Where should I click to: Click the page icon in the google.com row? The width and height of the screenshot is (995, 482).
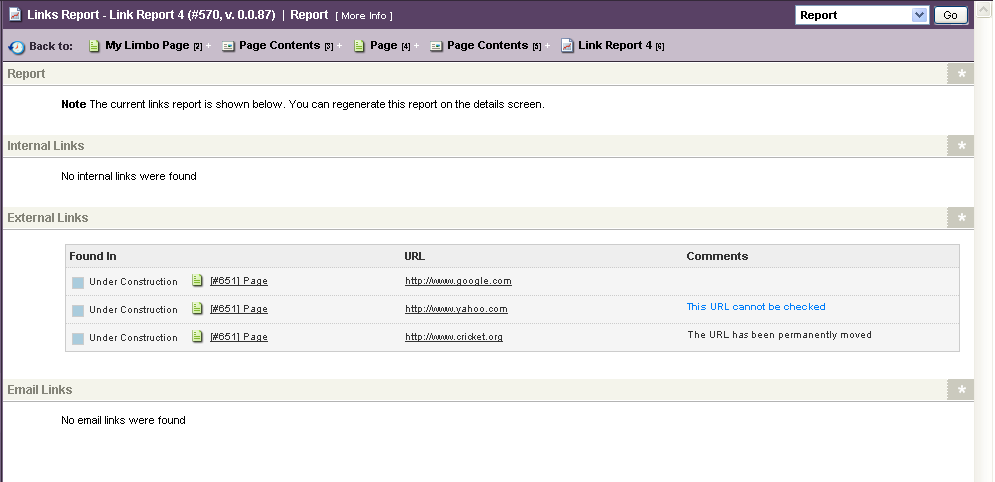(198, 281)
